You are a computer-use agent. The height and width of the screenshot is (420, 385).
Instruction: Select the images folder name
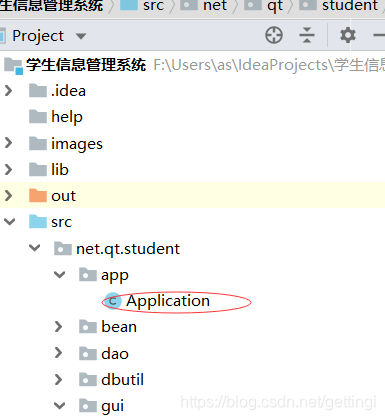click(77, 144)
